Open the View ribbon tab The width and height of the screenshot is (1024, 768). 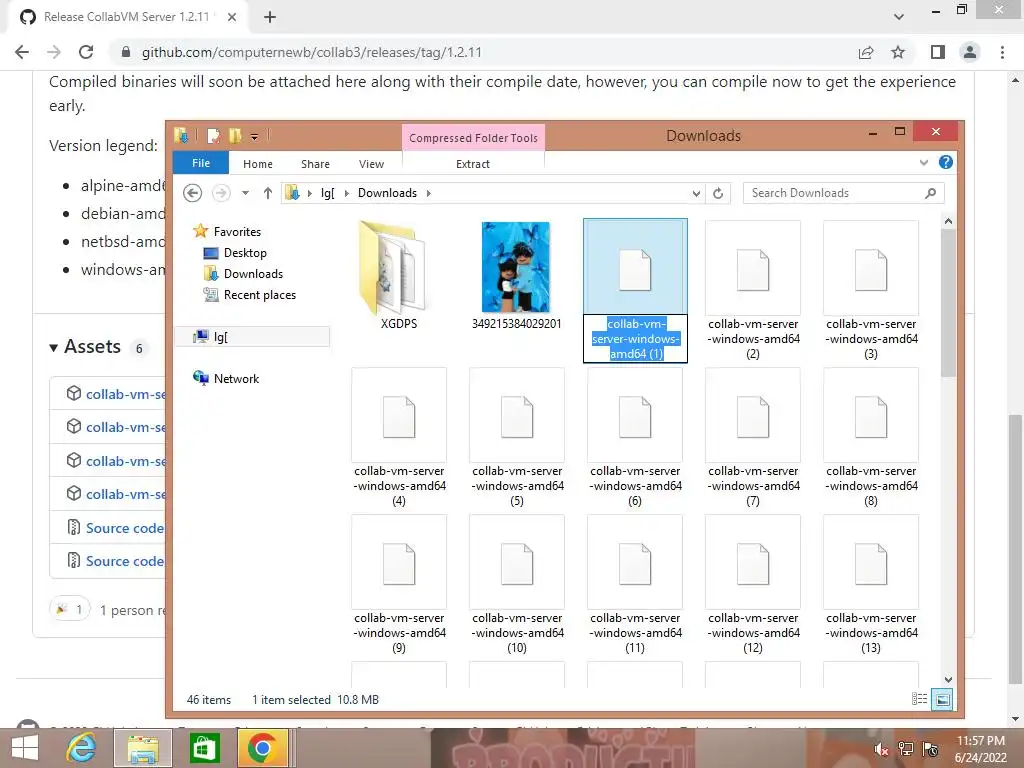[372, 164]
